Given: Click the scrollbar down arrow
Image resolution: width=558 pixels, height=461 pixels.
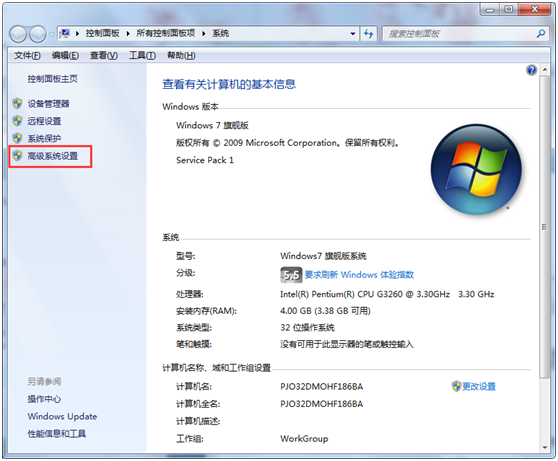Looking at the screenshot, I should (x=544, y=447).
